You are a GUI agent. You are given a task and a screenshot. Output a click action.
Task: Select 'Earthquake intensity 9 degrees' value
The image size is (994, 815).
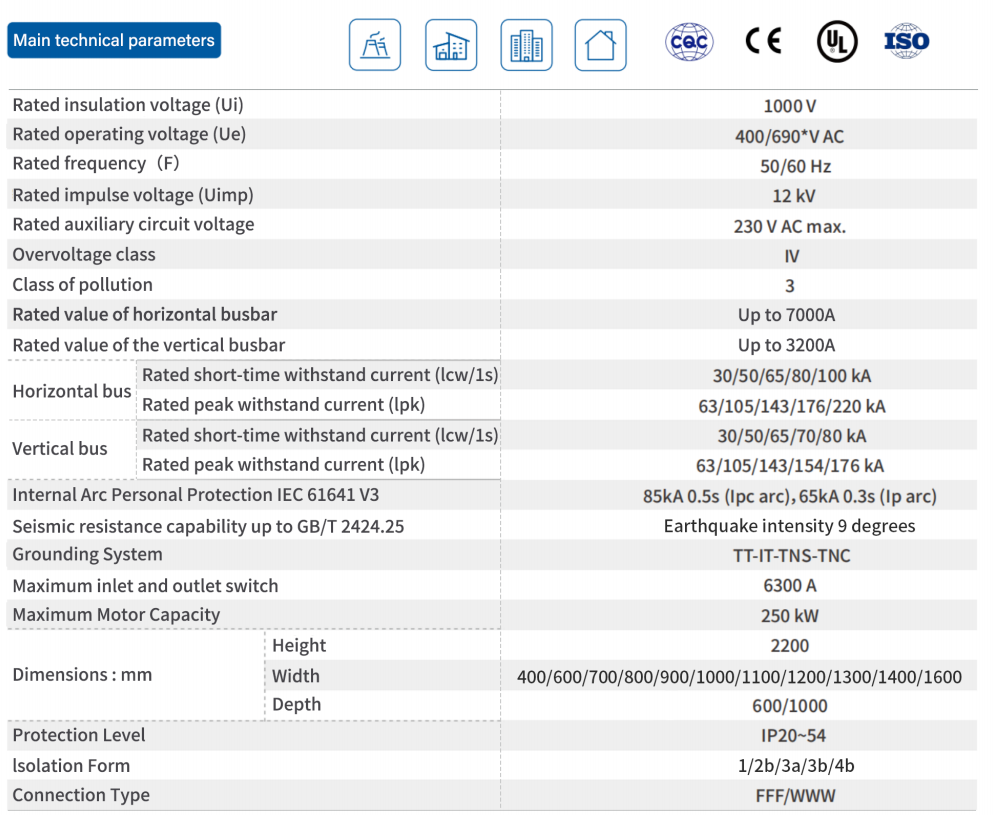(x=790, y=526)
